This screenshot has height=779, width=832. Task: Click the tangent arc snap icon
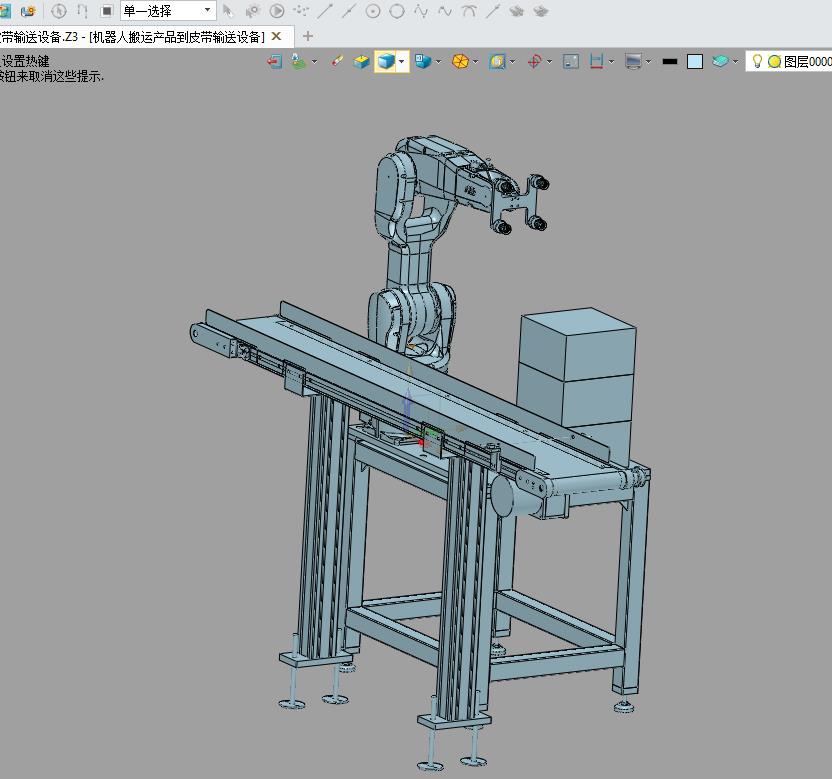[469, 11]
